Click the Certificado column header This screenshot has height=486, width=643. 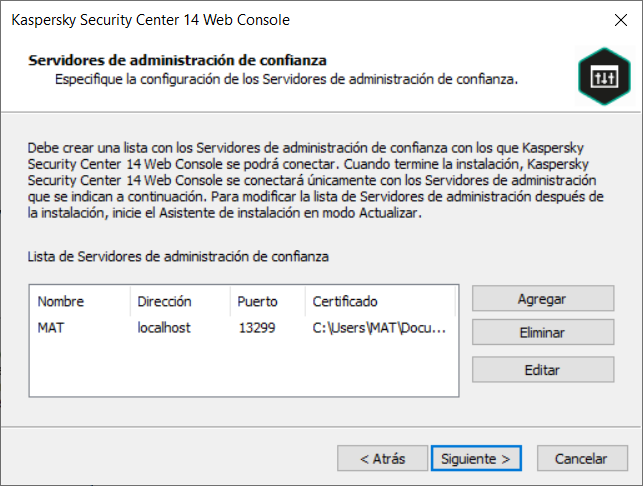click(x=345, y=301)
